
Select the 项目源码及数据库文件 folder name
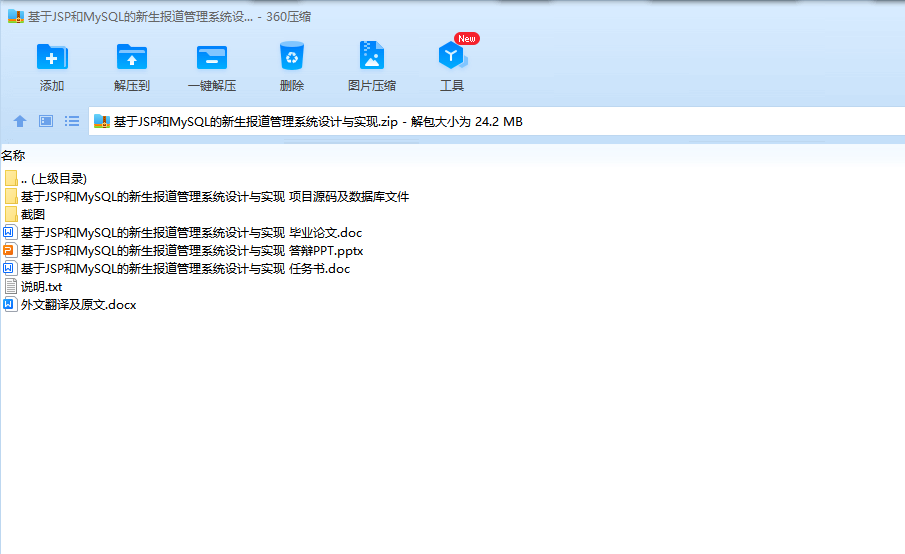click(x=215, y=196)
